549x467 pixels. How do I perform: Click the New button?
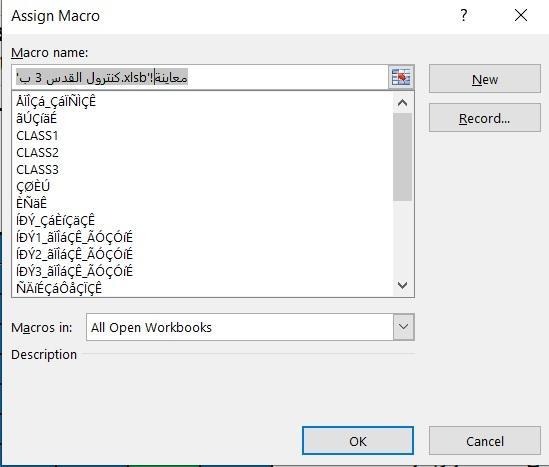pyautogui.click(x=485, y=79)
